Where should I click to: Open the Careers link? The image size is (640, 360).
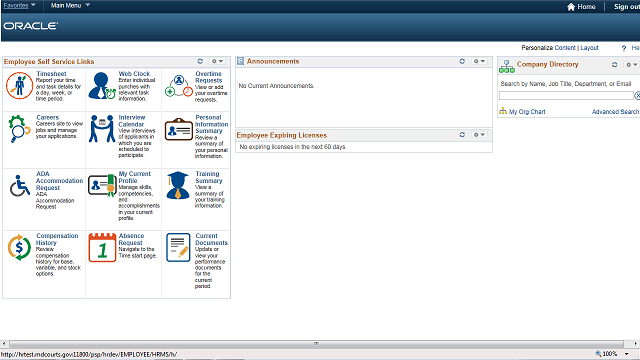click(x=47, y=117)
